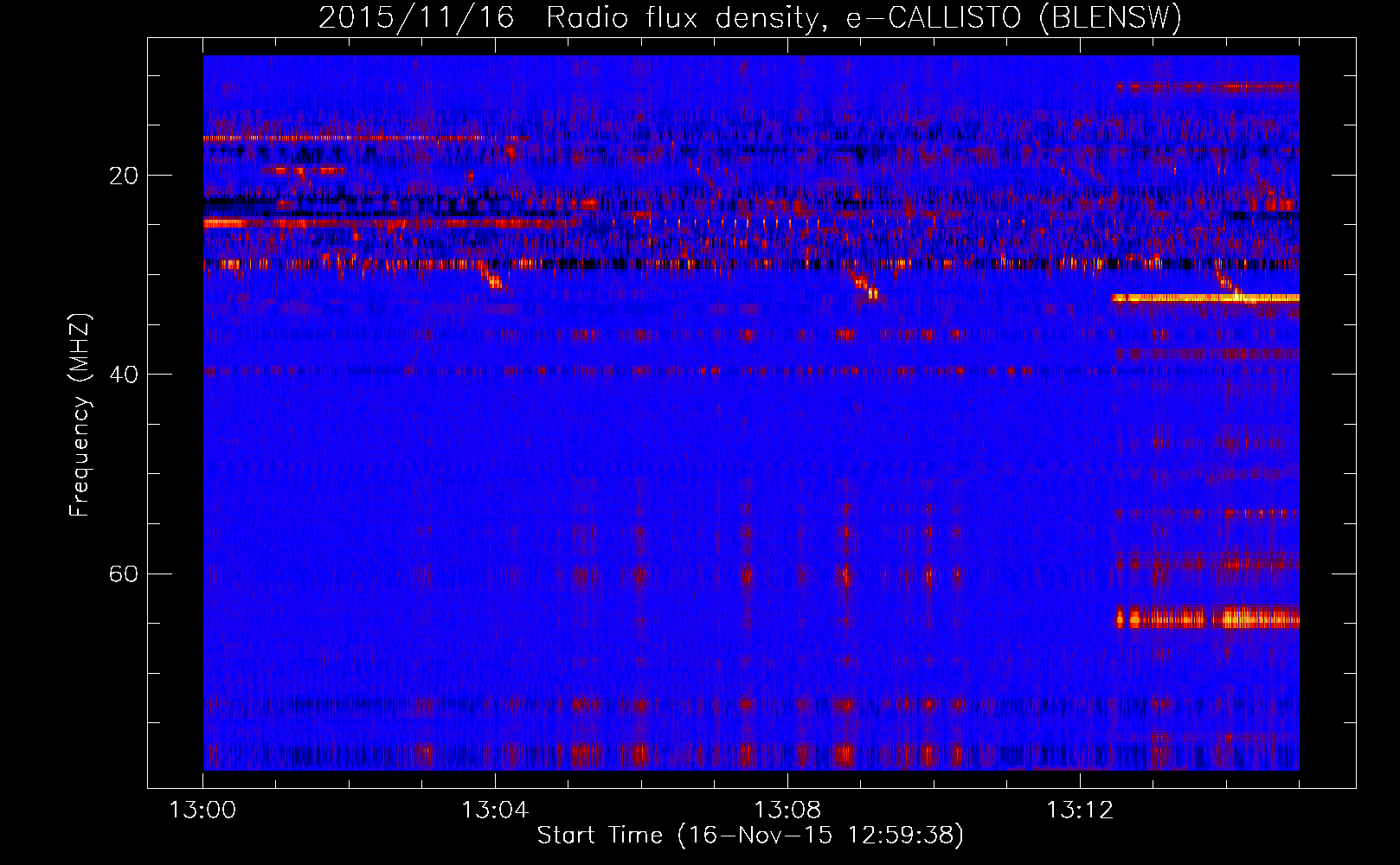Viewport: 1400px width, 865px height.
Task: Select the "Frequency (MHZ)" y-axis label
Action: tap(80, 415)
